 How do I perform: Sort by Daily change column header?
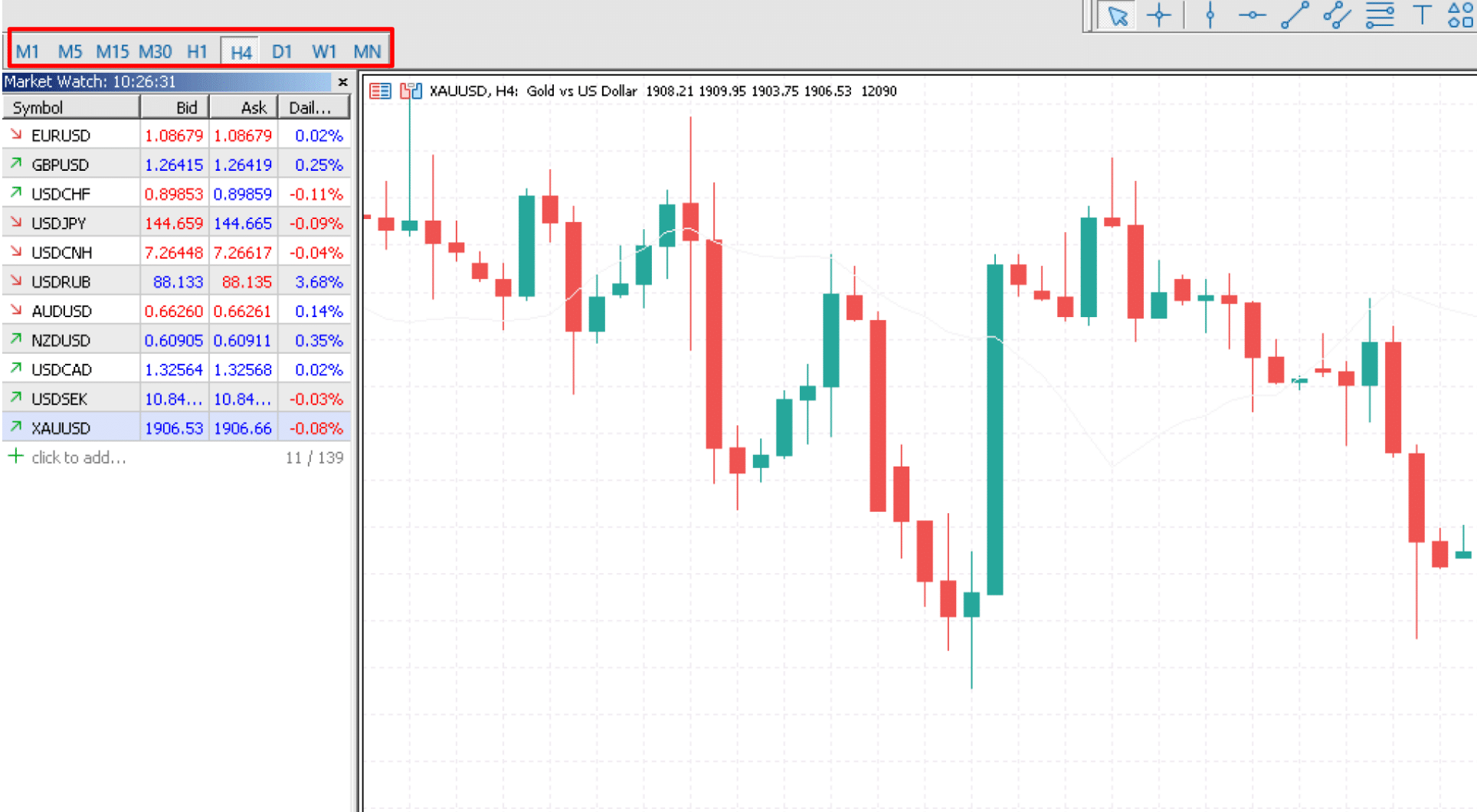[314, 107]
